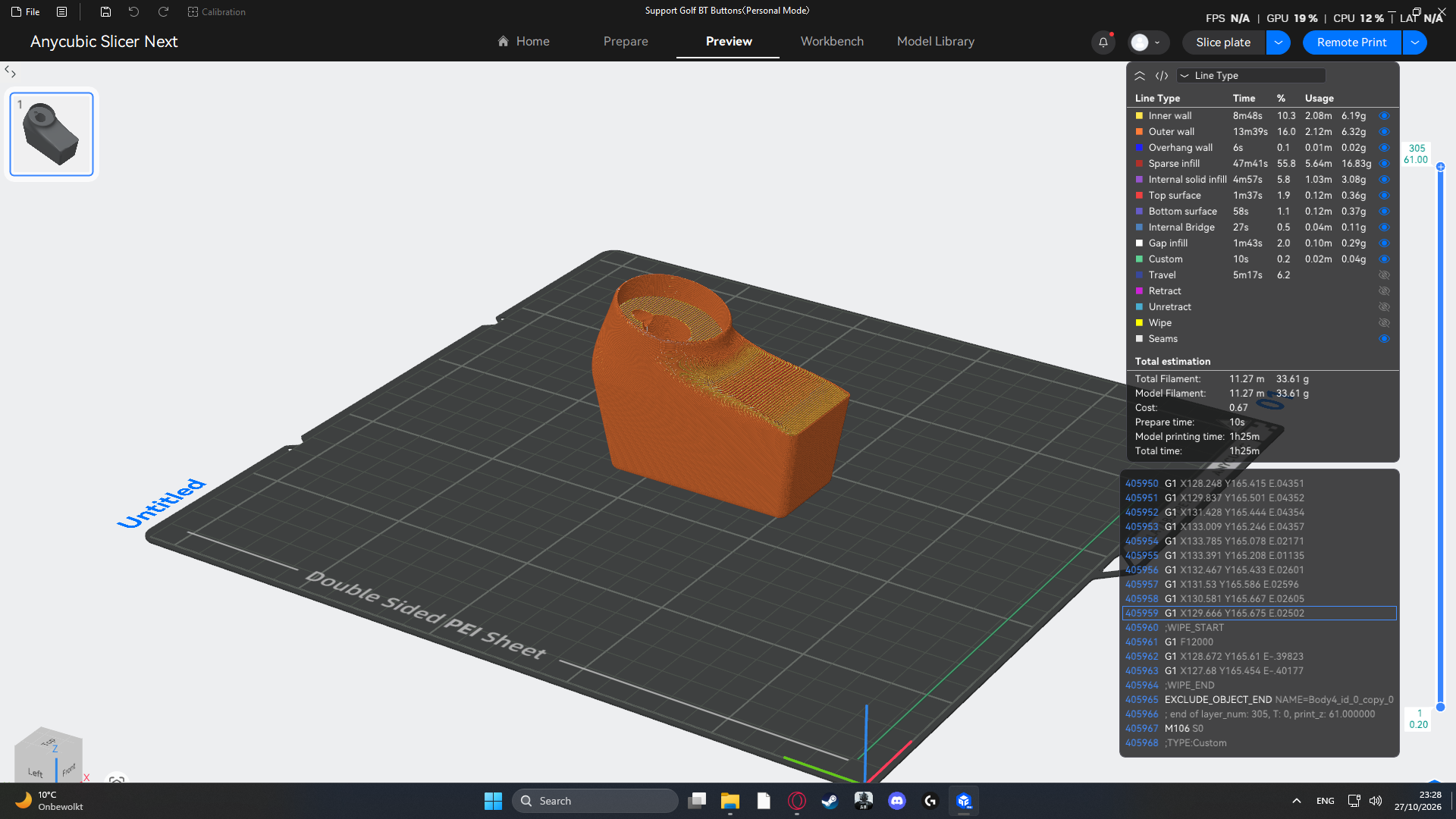Expand Slice plate dropdown arrow
Screen dimensions: 1456x819
(1279, 42)
